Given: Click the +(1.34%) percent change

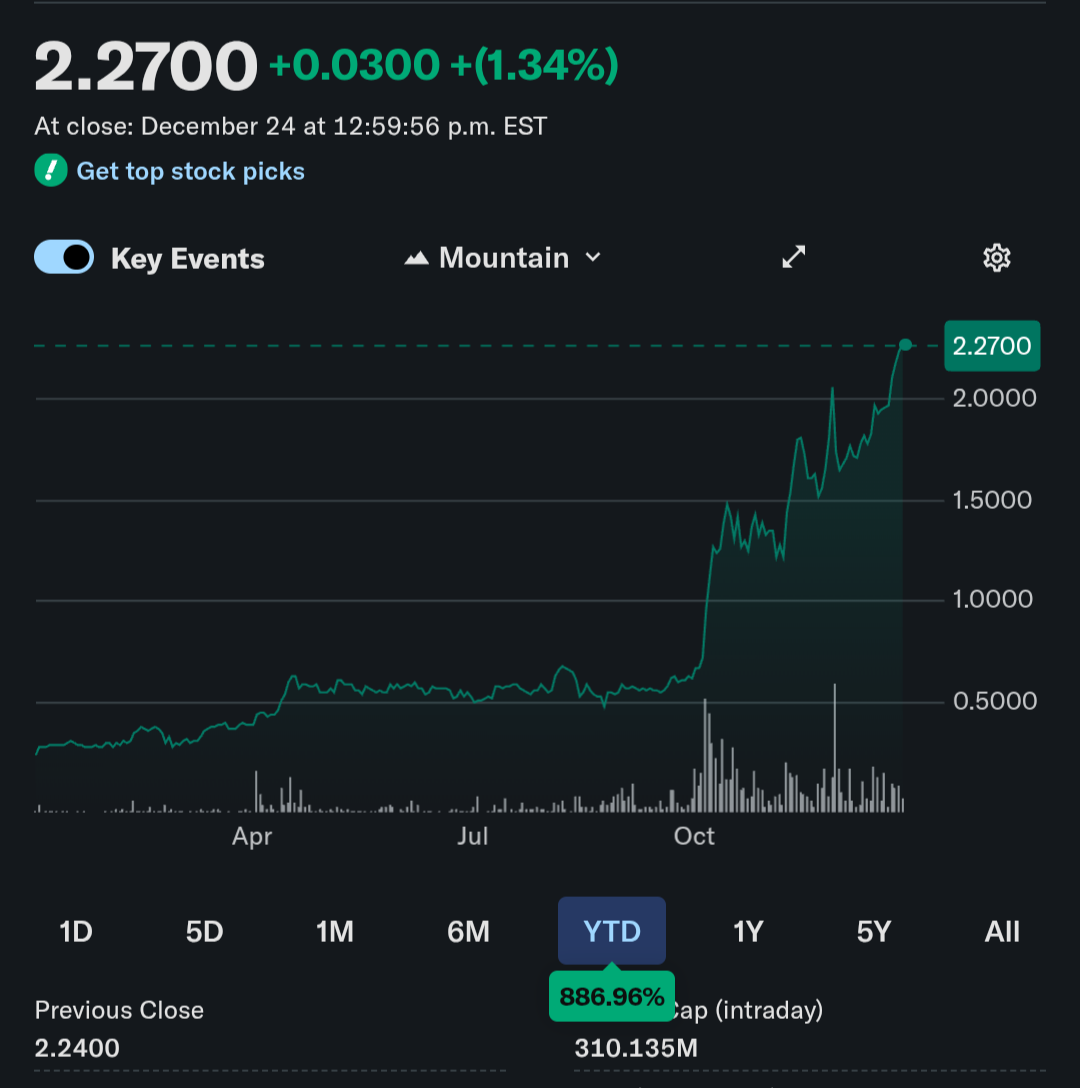Looking at the screenshot, I should pyautogui.click(x=534, y=65).
